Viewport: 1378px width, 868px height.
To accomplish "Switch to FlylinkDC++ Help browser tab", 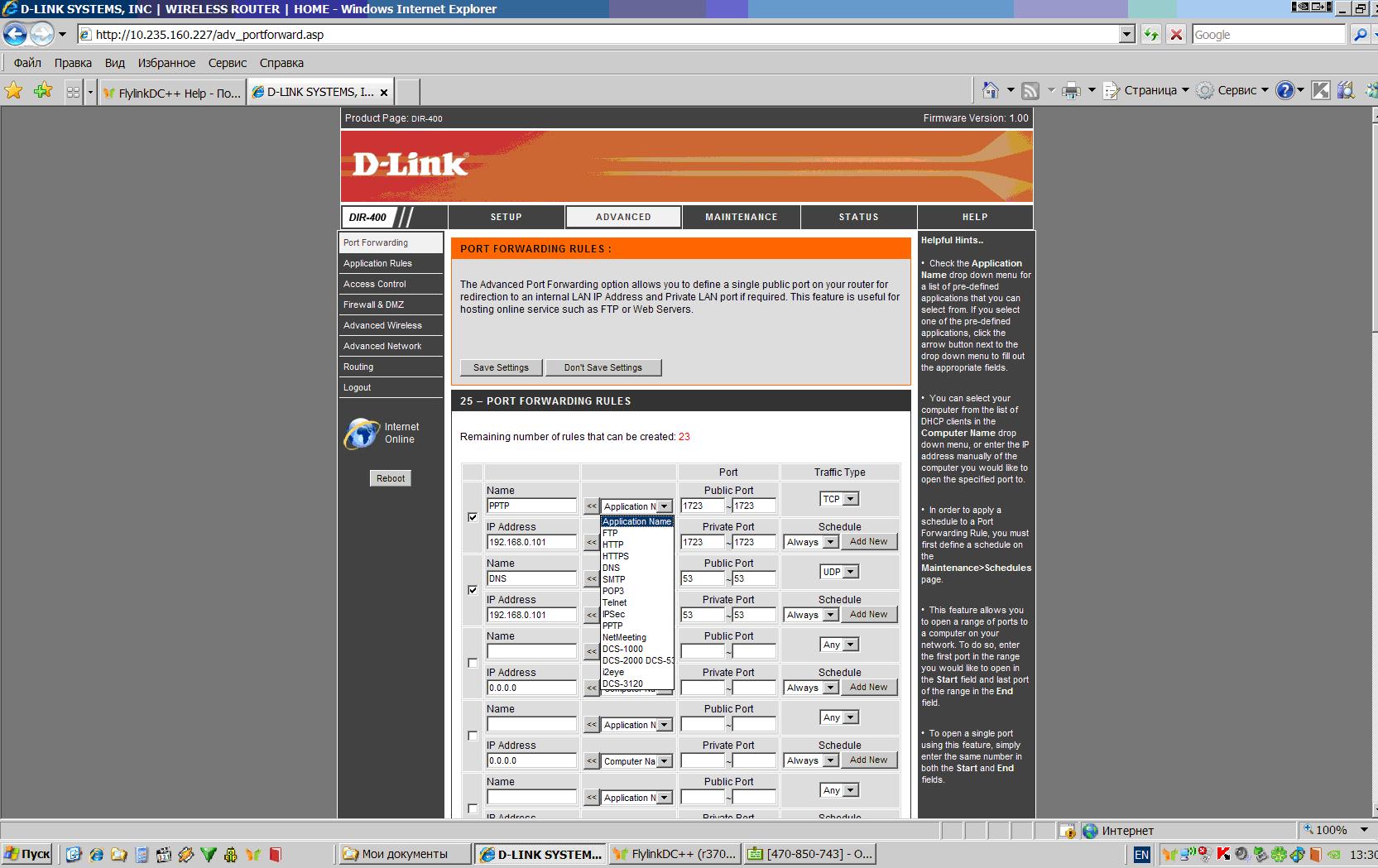I will coord(172,93).
